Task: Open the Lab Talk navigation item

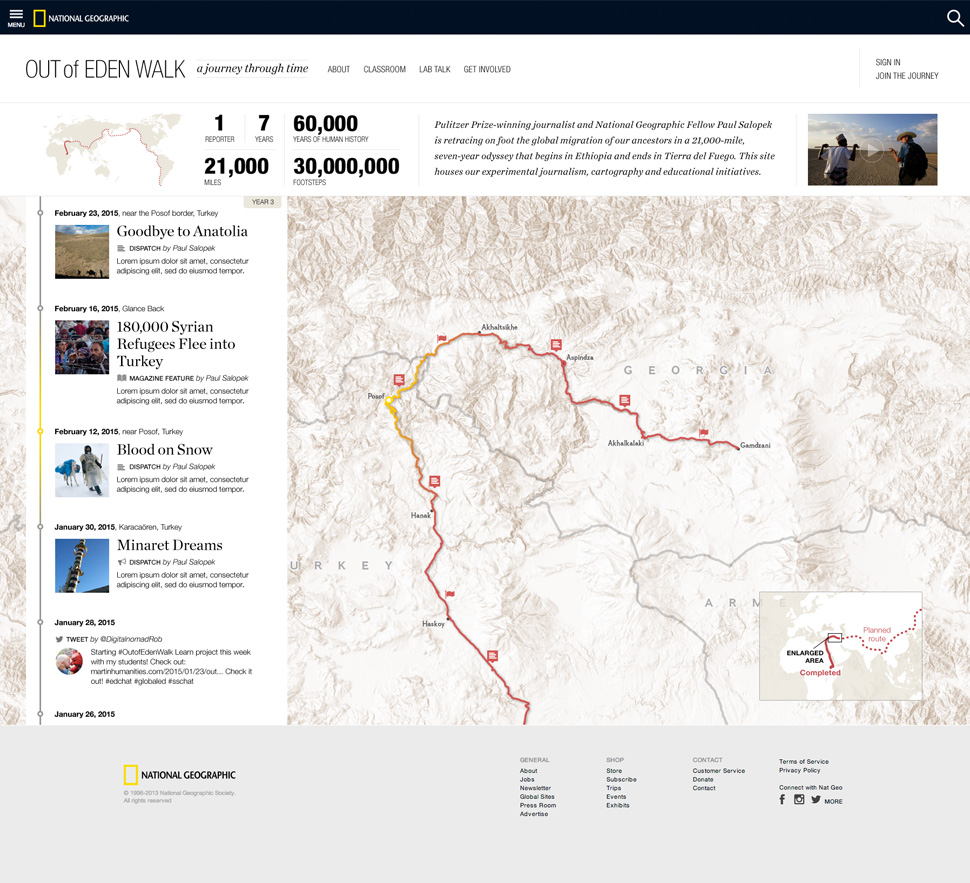Action: pyautogui.click(x=435, y=69)
